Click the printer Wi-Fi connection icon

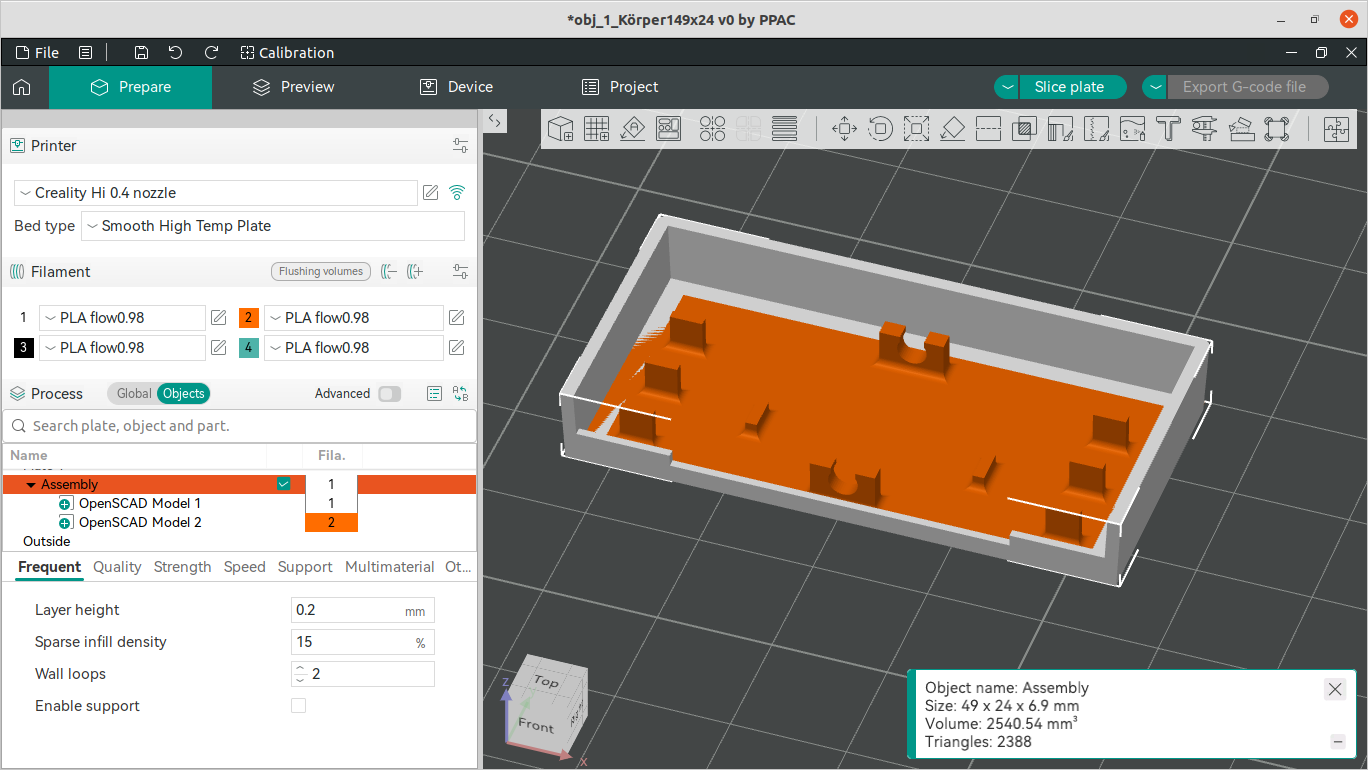457,193
